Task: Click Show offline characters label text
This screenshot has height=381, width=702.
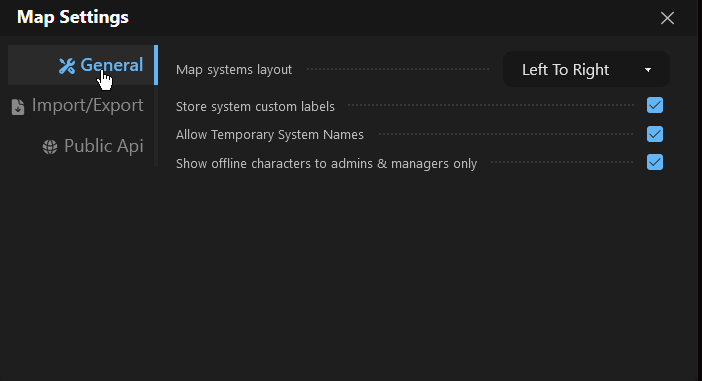Action: (x=326, y=164)
